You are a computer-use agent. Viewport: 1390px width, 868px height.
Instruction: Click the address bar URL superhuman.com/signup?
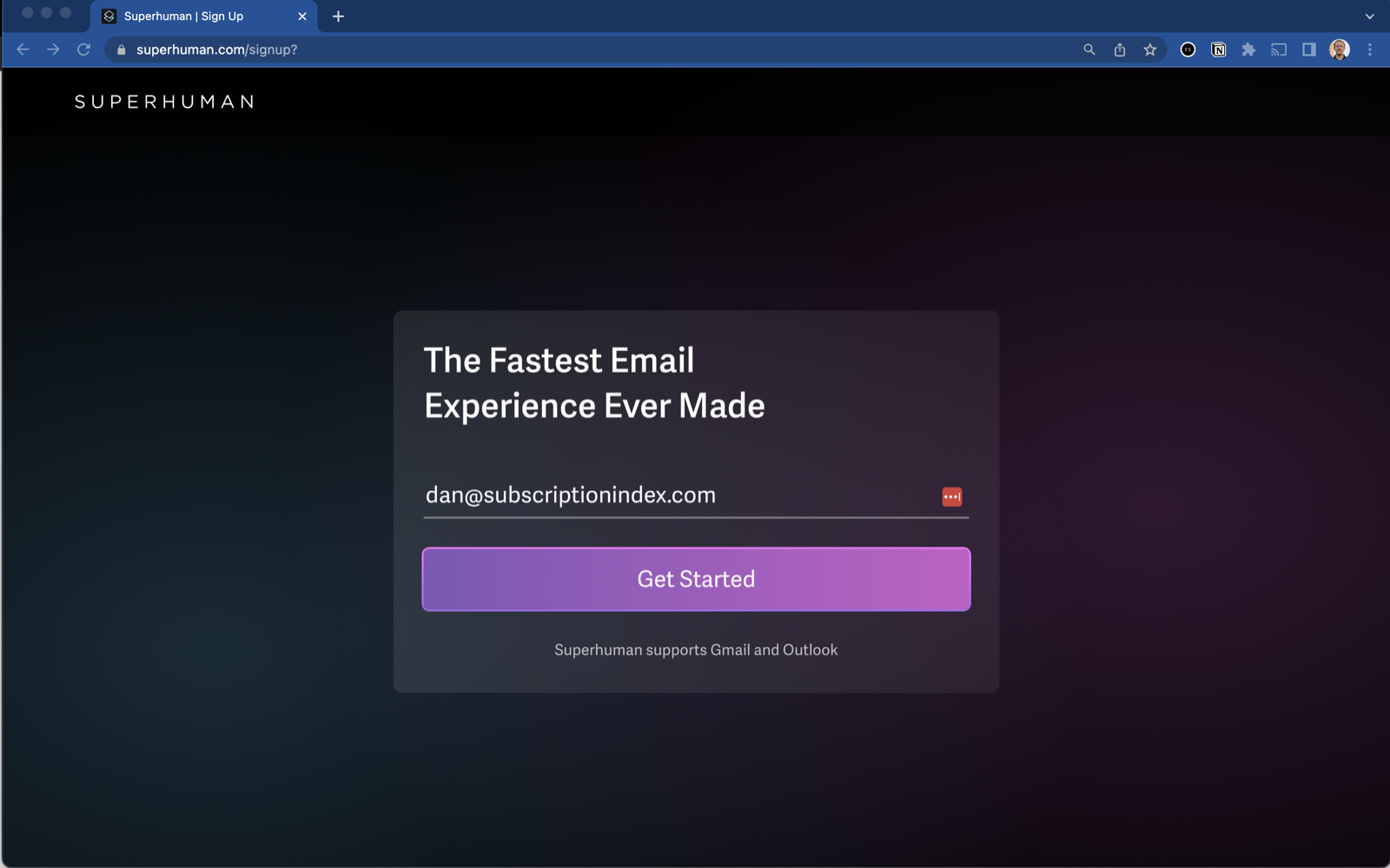point(217,50)
